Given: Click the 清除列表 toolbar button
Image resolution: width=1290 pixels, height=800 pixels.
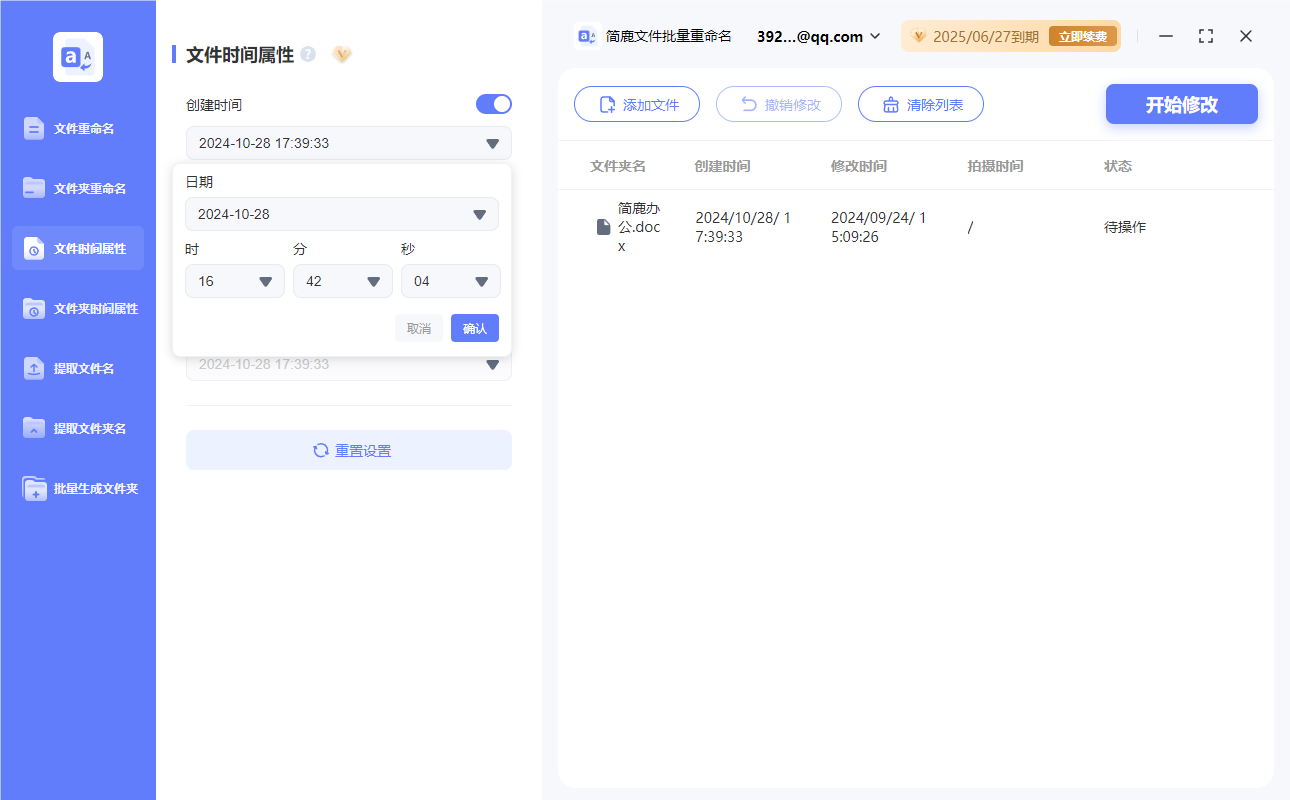Looking at the screenshot, I should pyautogui.click(x=920, y=104).
